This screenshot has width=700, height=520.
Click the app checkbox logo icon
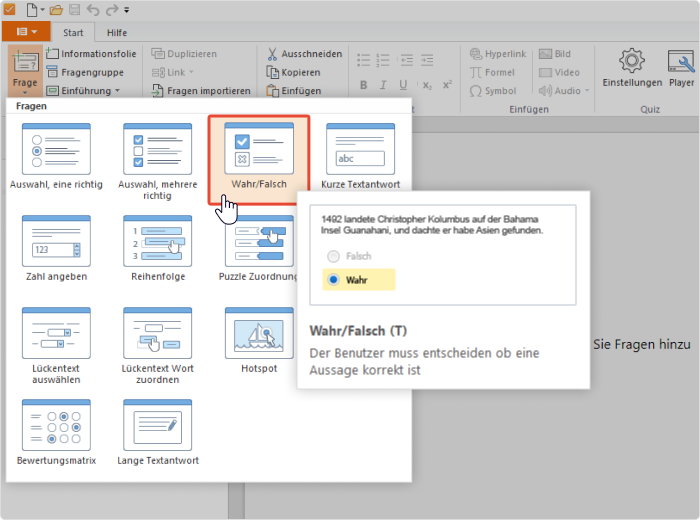tap(9, 9)
